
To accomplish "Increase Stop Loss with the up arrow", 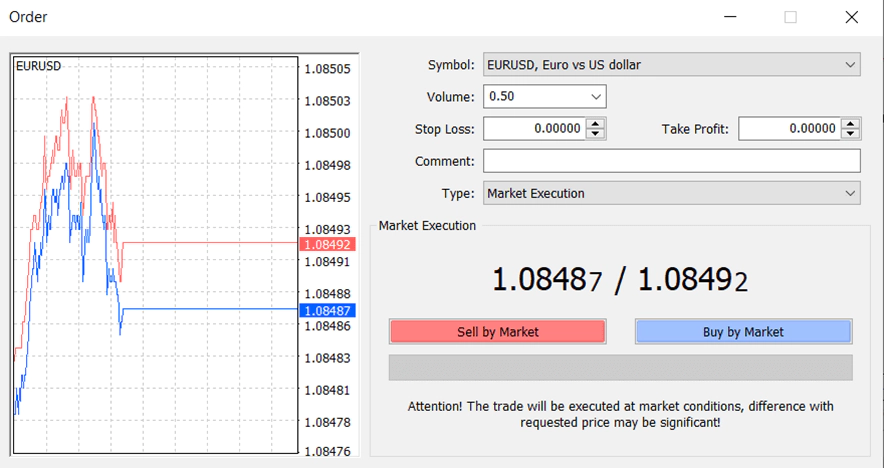I will coord(595,124).
